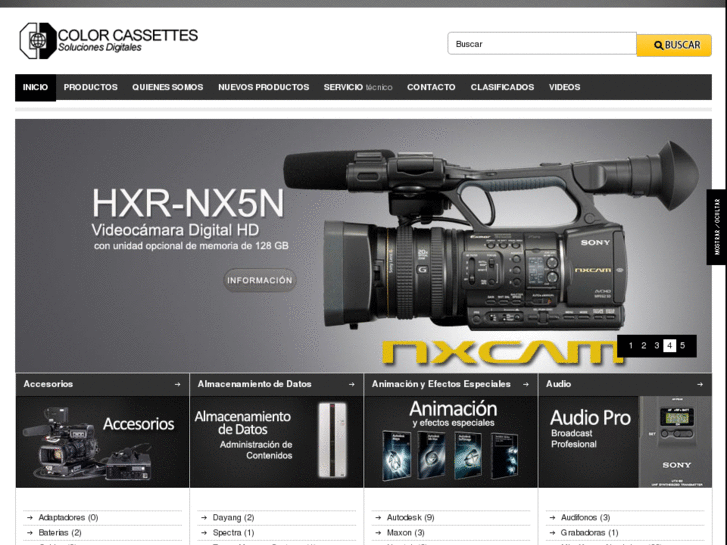Click the Información button on the banner
The image size is (727, 545).
coord(260,280)
